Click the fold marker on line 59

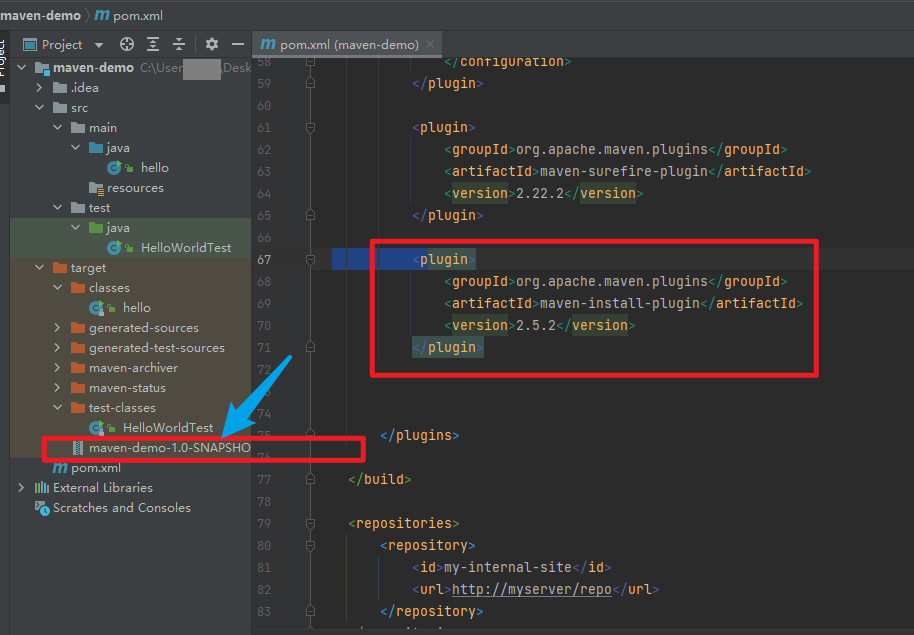(310, 83)
